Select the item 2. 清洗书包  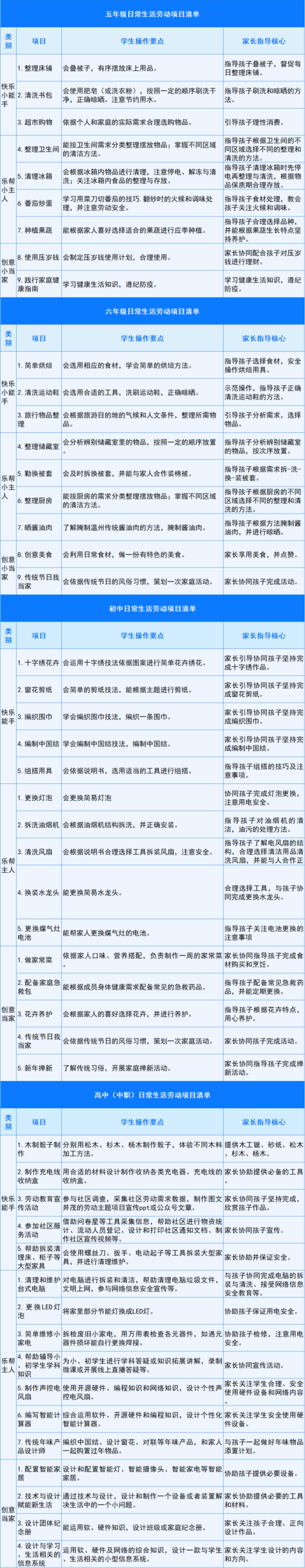click(35, 95)
